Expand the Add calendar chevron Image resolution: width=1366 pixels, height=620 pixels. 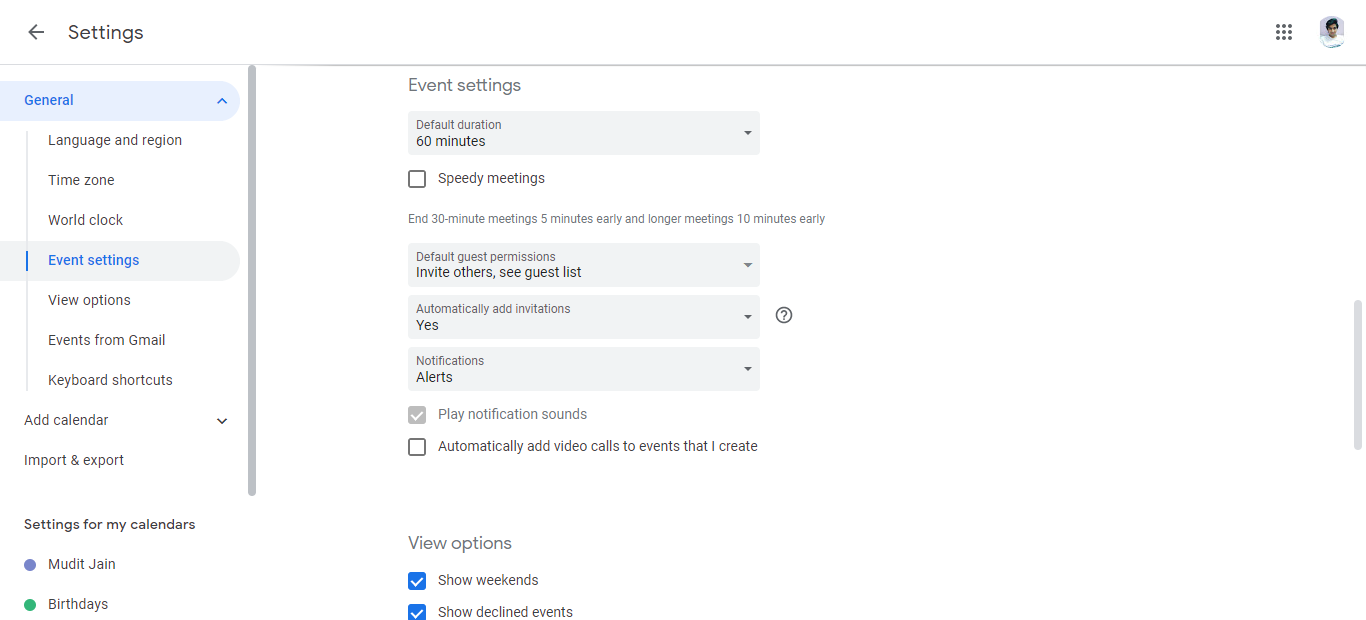[222, 420]
